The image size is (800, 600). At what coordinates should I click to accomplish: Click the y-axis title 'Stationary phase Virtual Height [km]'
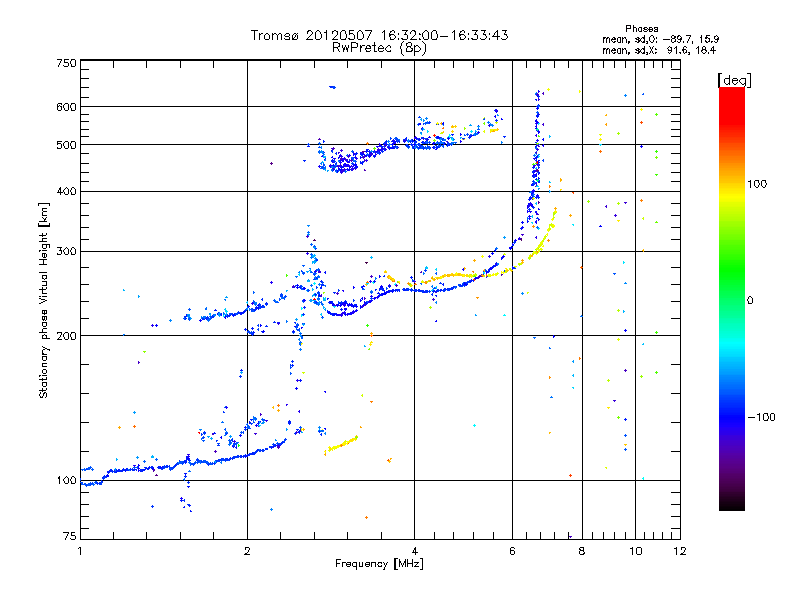coord(44,301)
